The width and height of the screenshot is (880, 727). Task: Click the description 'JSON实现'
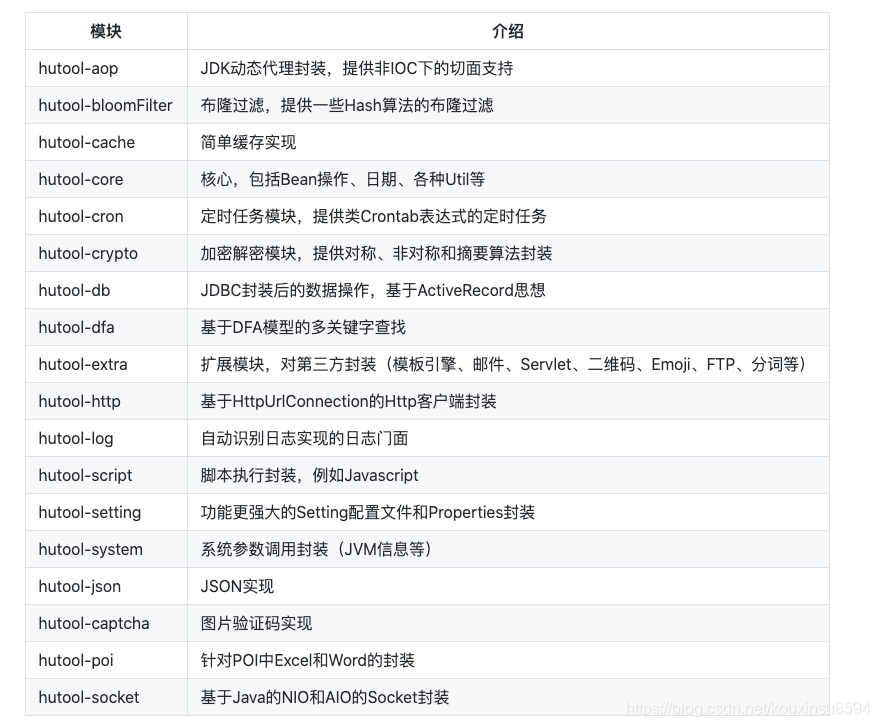(237, 587)
